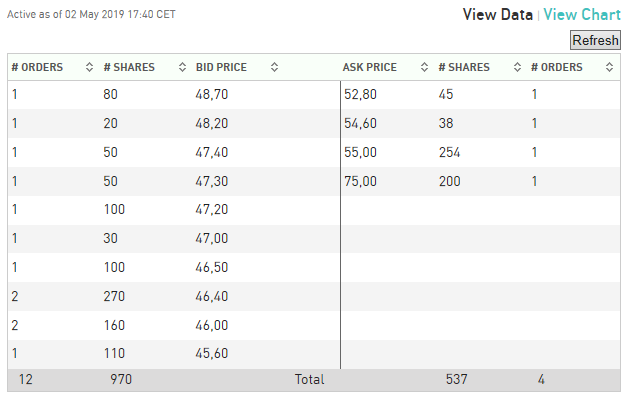Click the 45,60 bid price cell
This screenshot has width=626, height=394.
tap(212, 354)
